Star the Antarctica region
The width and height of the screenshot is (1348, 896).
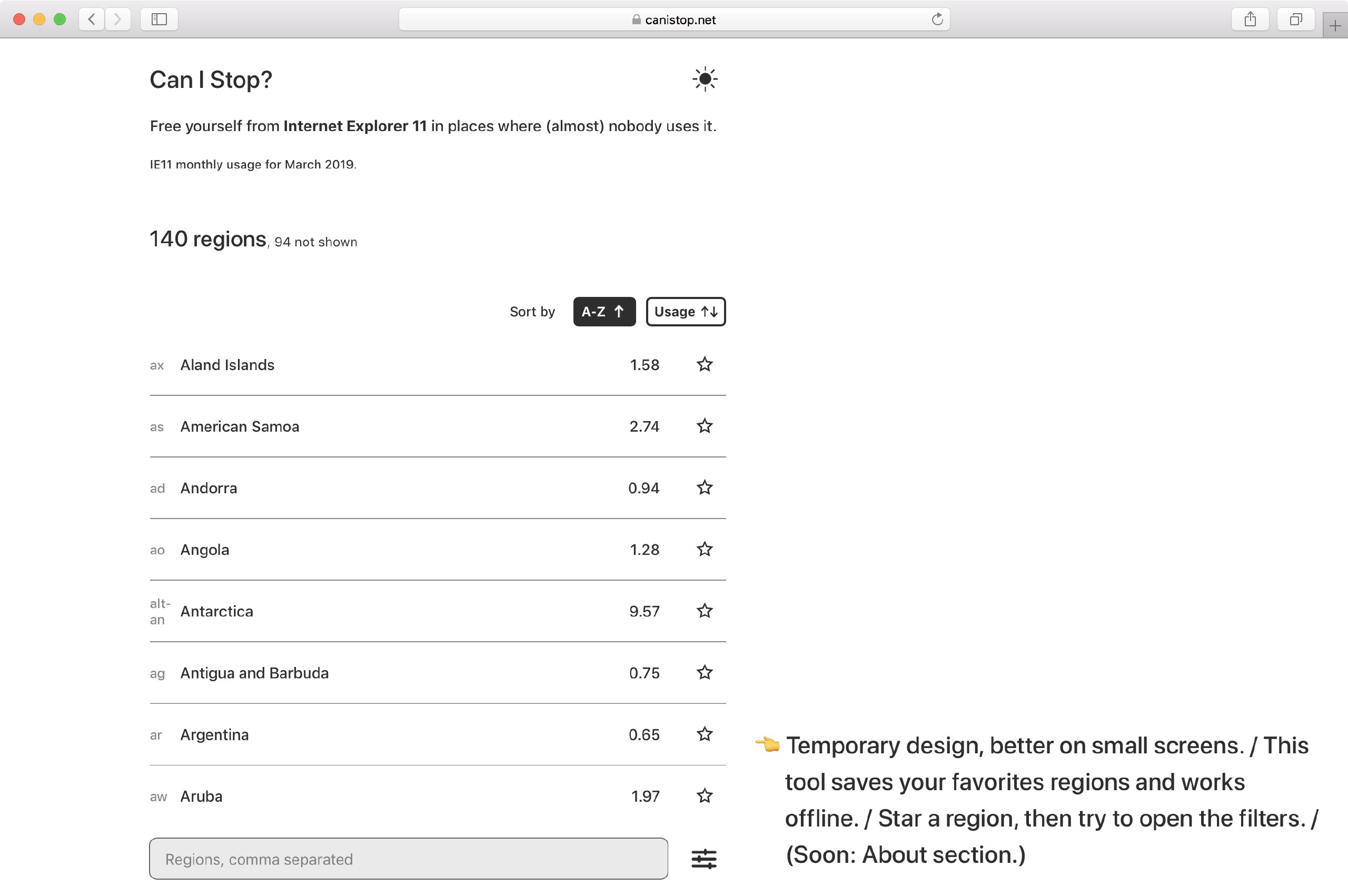point(705,611)
